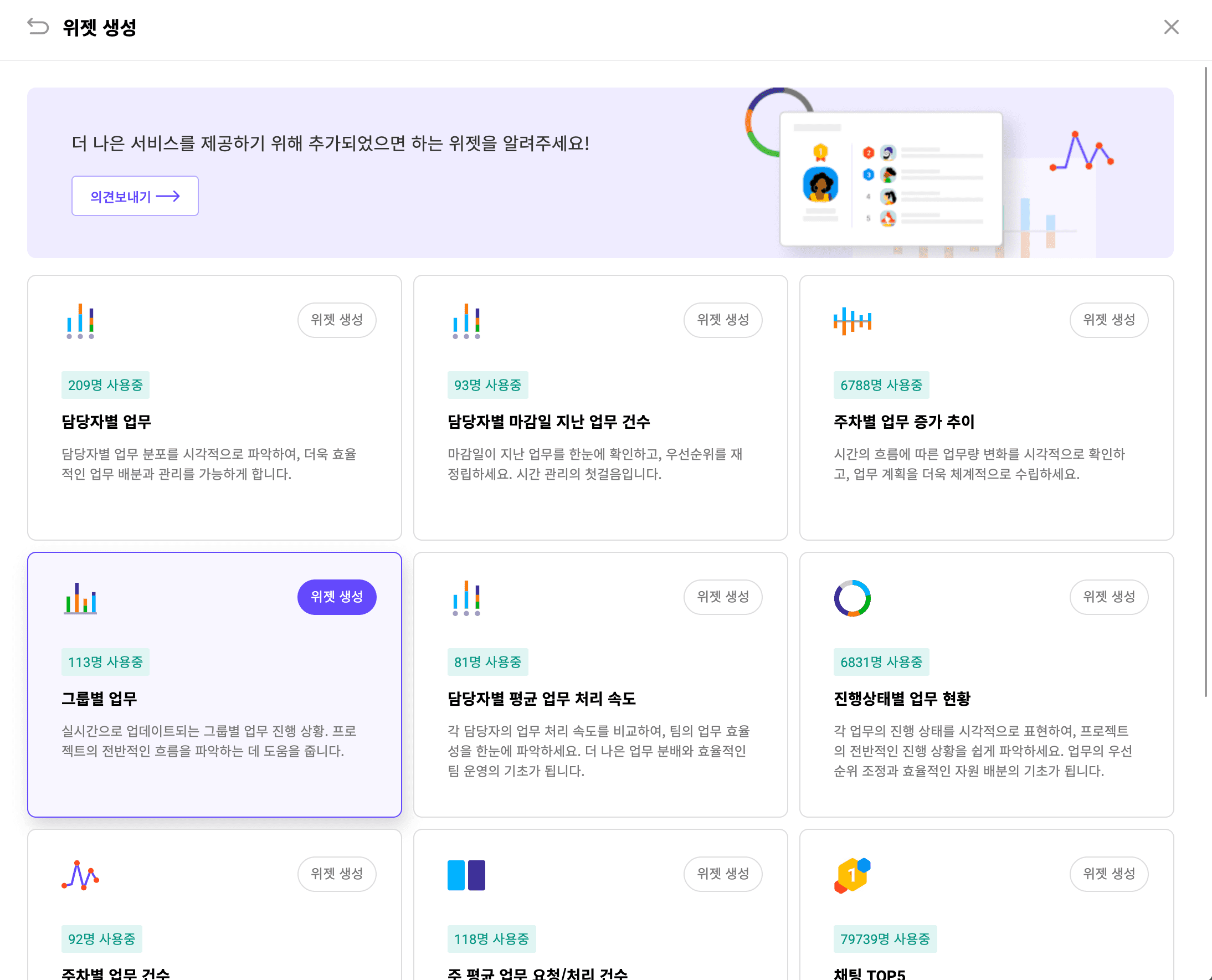Click the 채팅 TOP5 hexagon badge icon
The width and height of the screenshot is (1212, 980).
852,874
